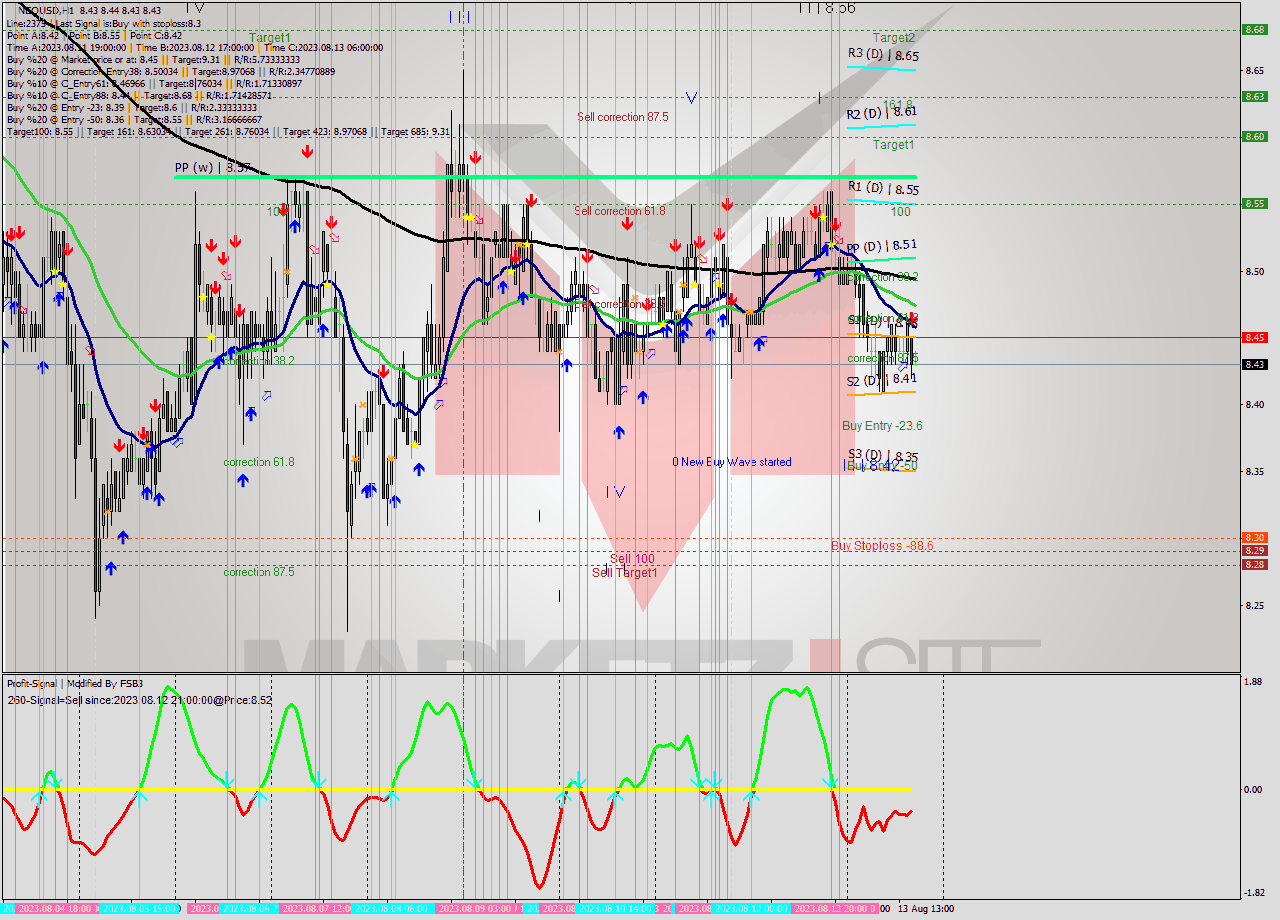
Task: Click the 'Buy Stoploss -88.6' label
Action: pyautogui.click(x=882, y=545)
